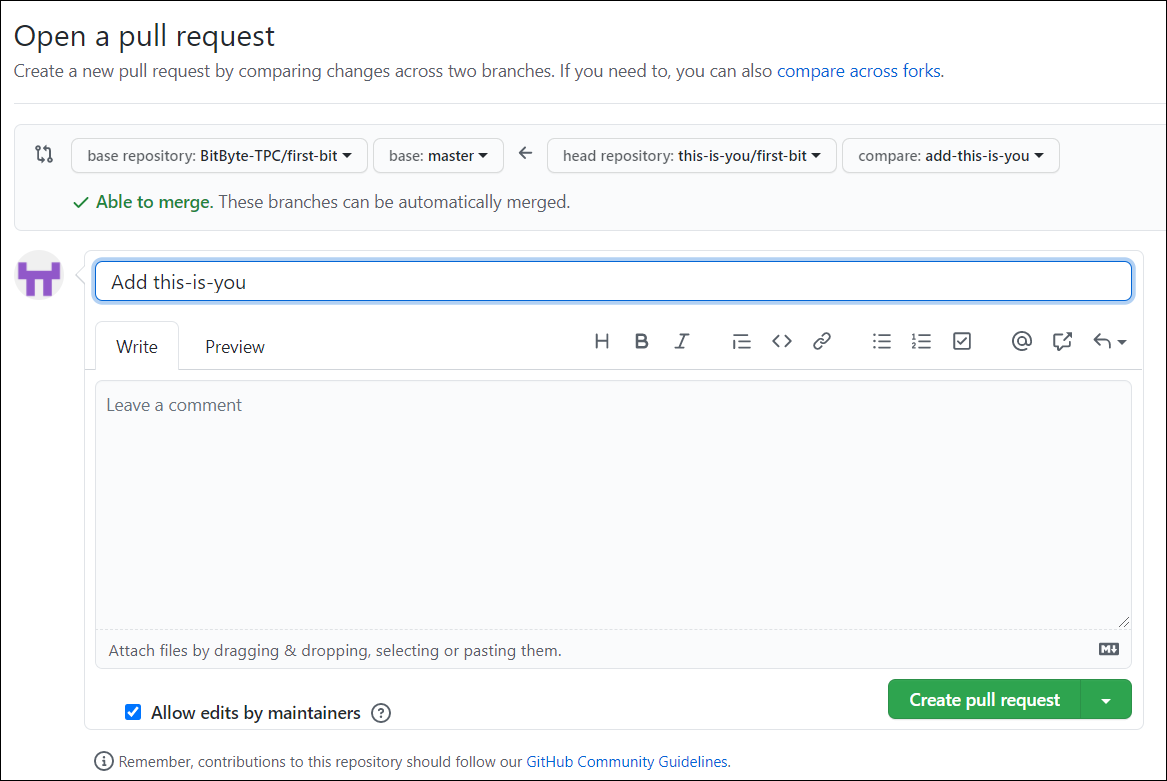Viewport: 1167px width, 781px height.
Task: Open the compare: add-this-is-you dropdown
Action: [950, 155]
